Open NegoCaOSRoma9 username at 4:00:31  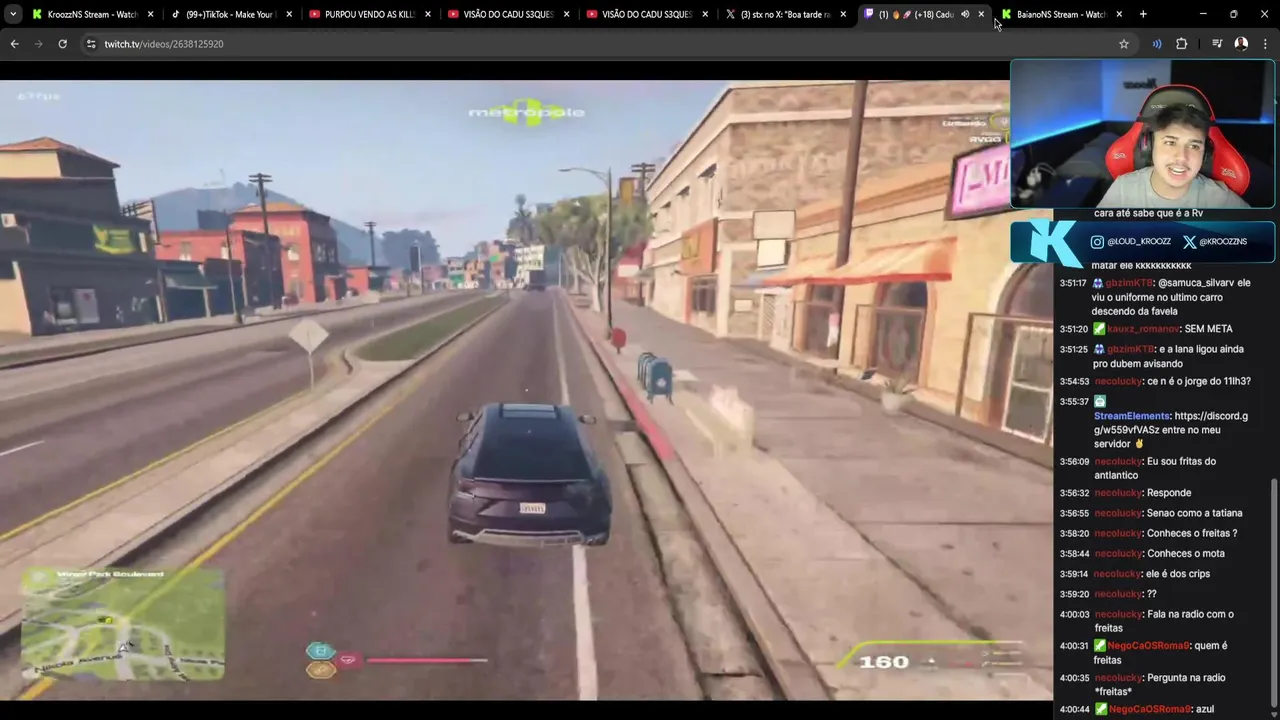1148,646
